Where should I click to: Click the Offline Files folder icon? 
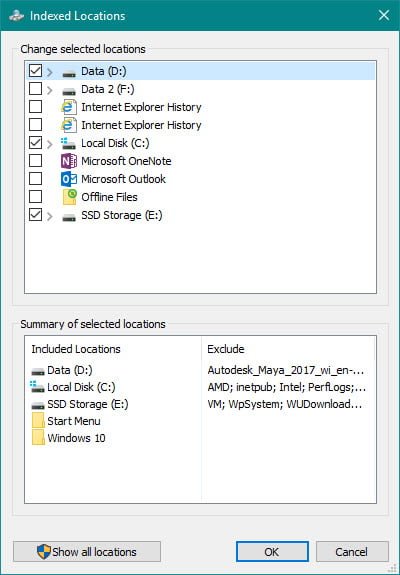coord(69,197)
